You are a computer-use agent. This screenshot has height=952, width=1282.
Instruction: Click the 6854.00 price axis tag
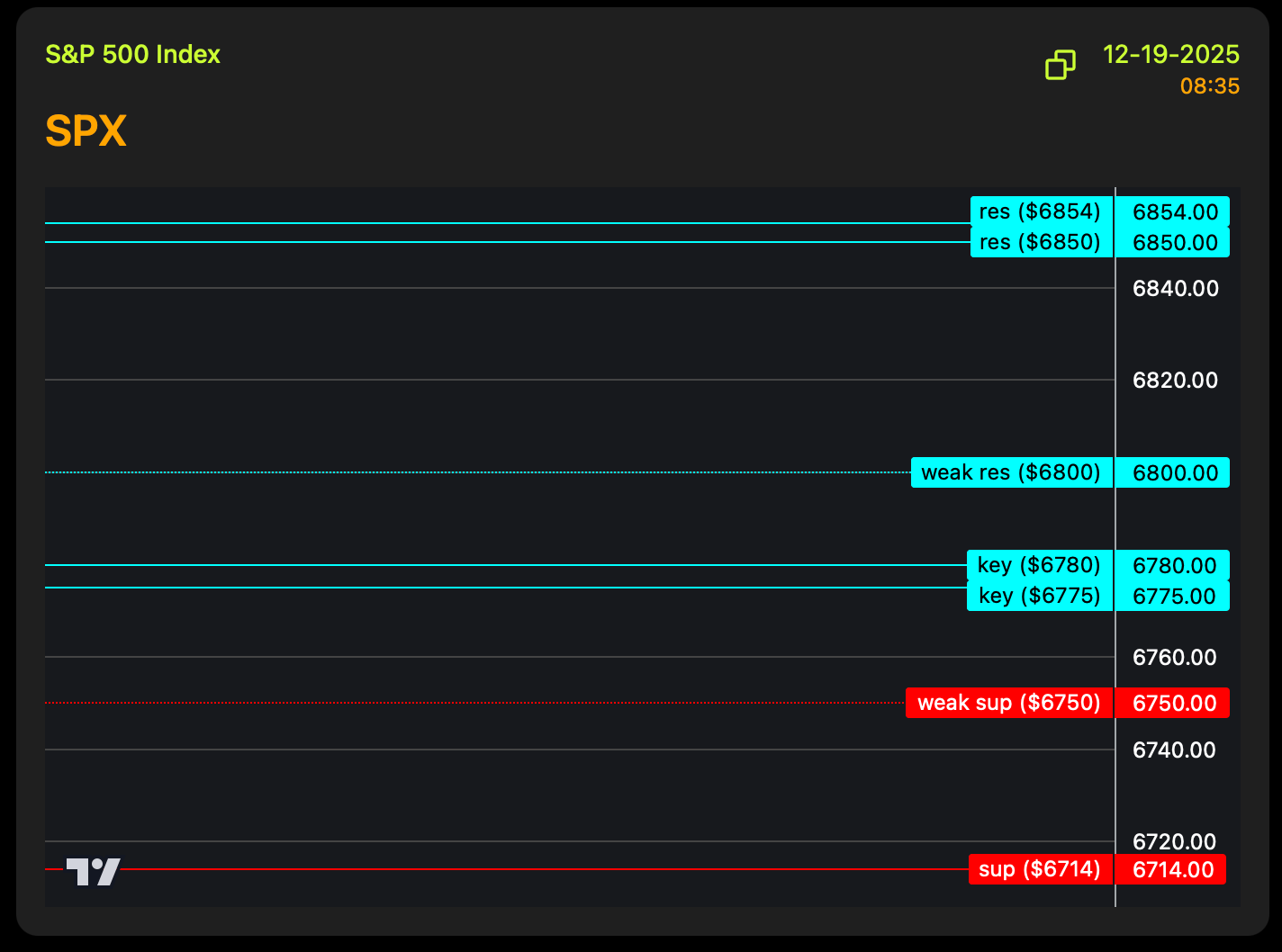[1174, 212]
